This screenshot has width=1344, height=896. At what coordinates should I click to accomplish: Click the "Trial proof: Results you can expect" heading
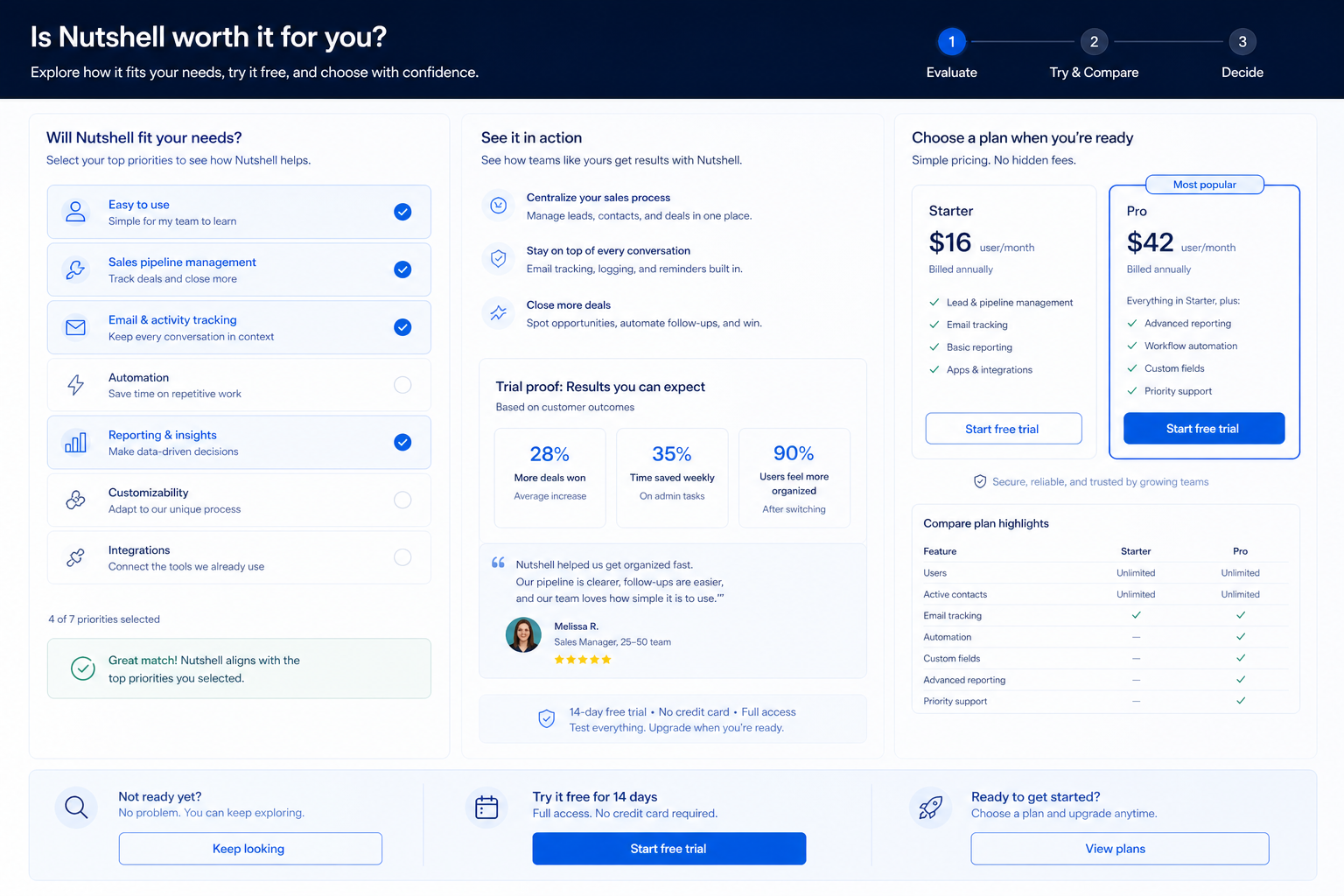600,387
